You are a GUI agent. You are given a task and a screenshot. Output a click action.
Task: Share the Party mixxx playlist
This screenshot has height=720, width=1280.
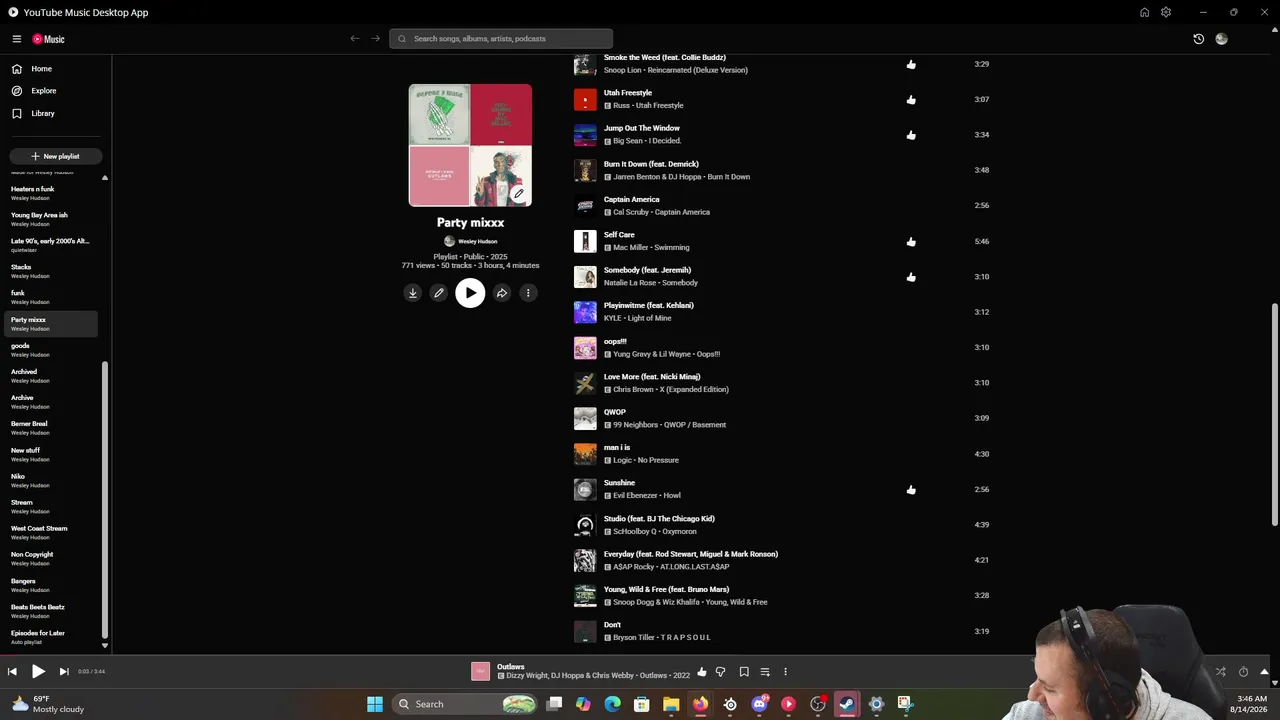(x=502, y=293)
